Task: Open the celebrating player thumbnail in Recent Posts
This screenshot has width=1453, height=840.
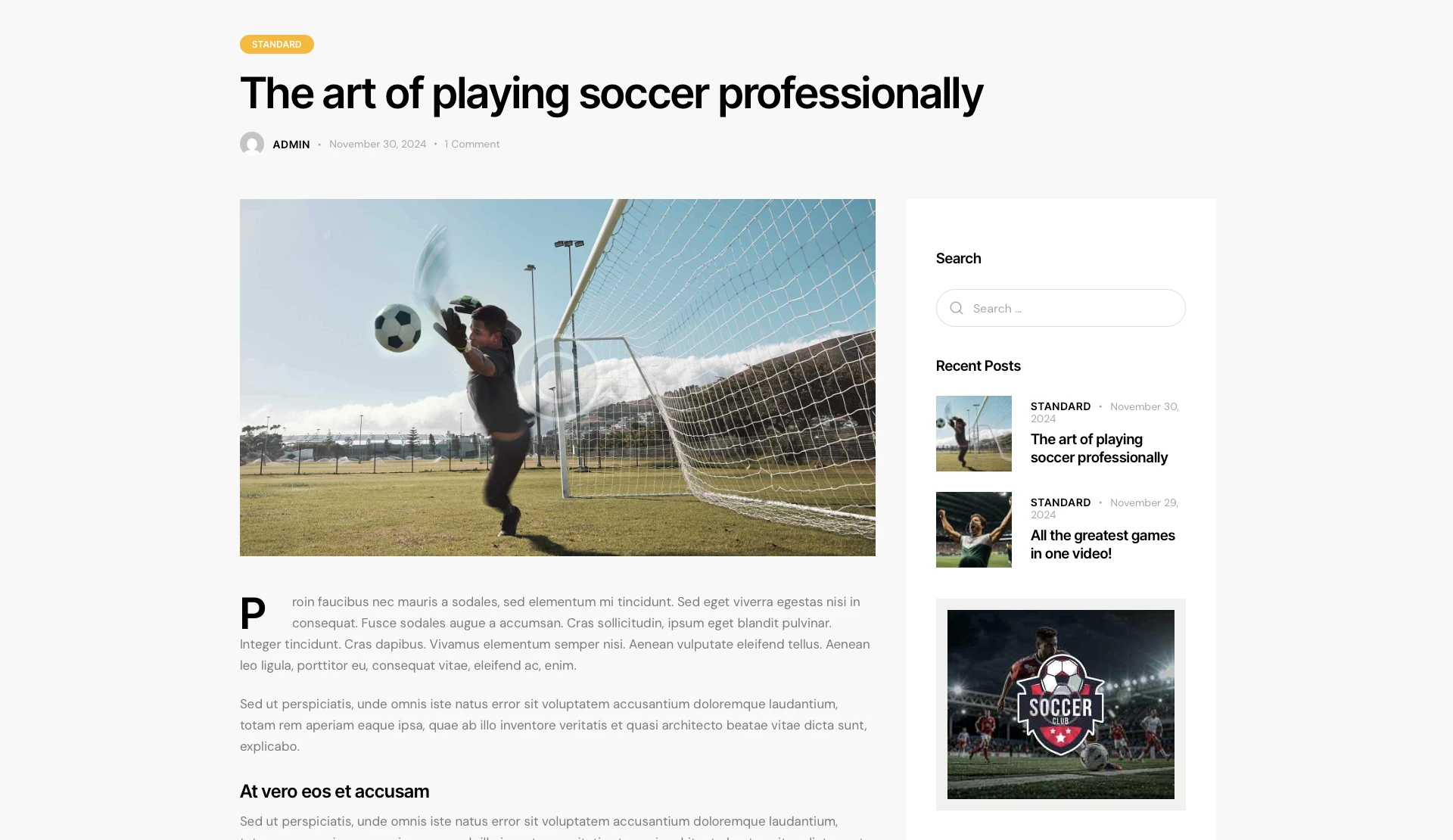Action: (x=973, y=530)
